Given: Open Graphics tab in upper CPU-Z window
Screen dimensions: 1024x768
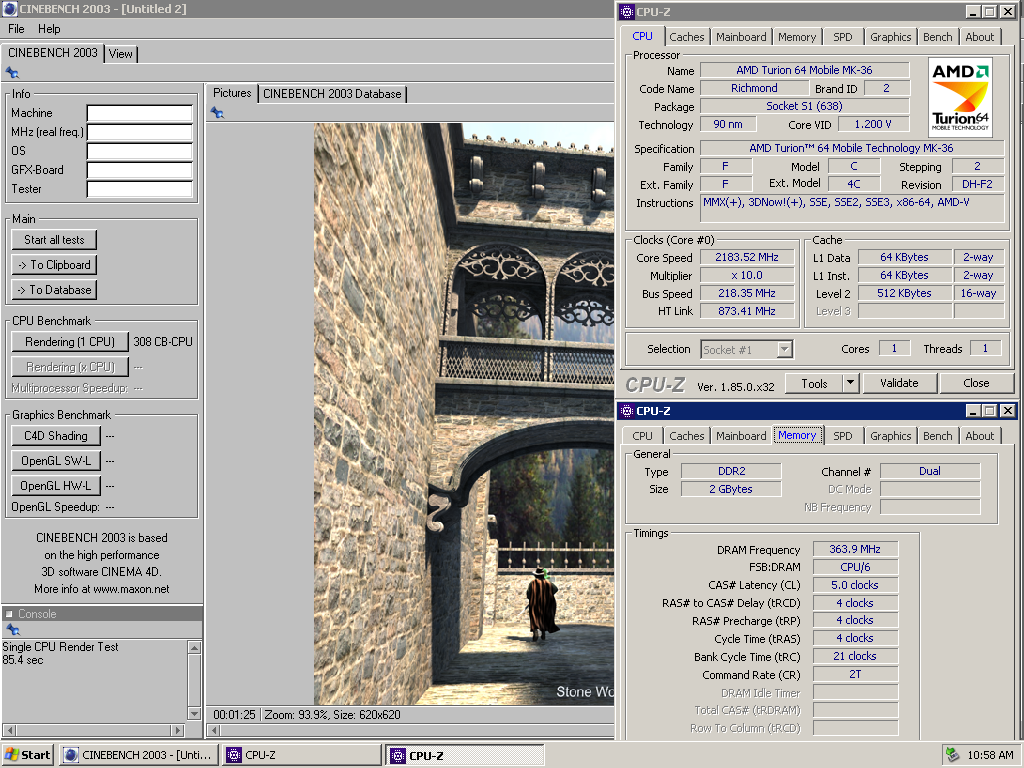Looking at the screenshot, I should 890,37.
